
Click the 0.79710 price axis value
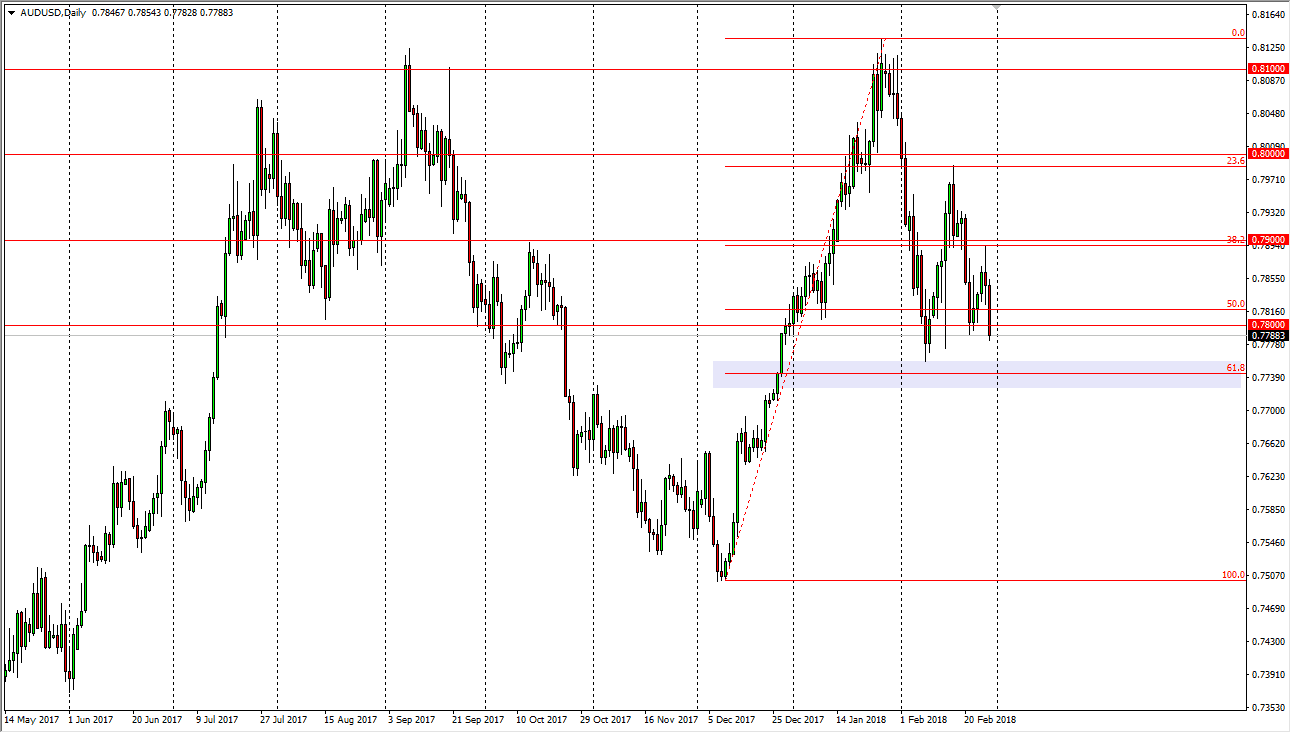coord(1268,180)
